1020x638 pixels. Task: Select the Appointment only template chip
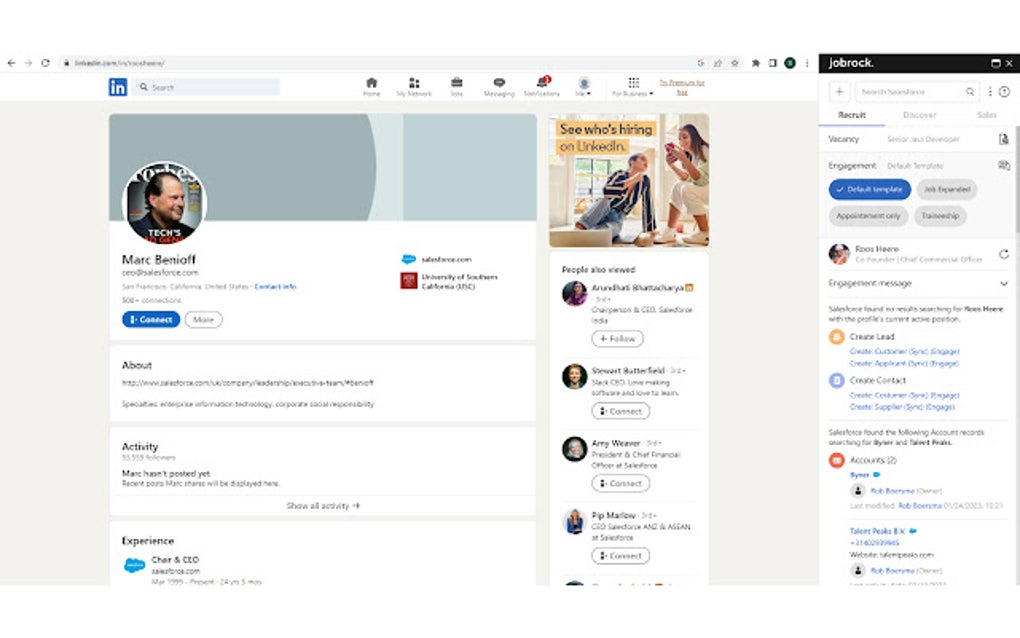click(868, 215)
